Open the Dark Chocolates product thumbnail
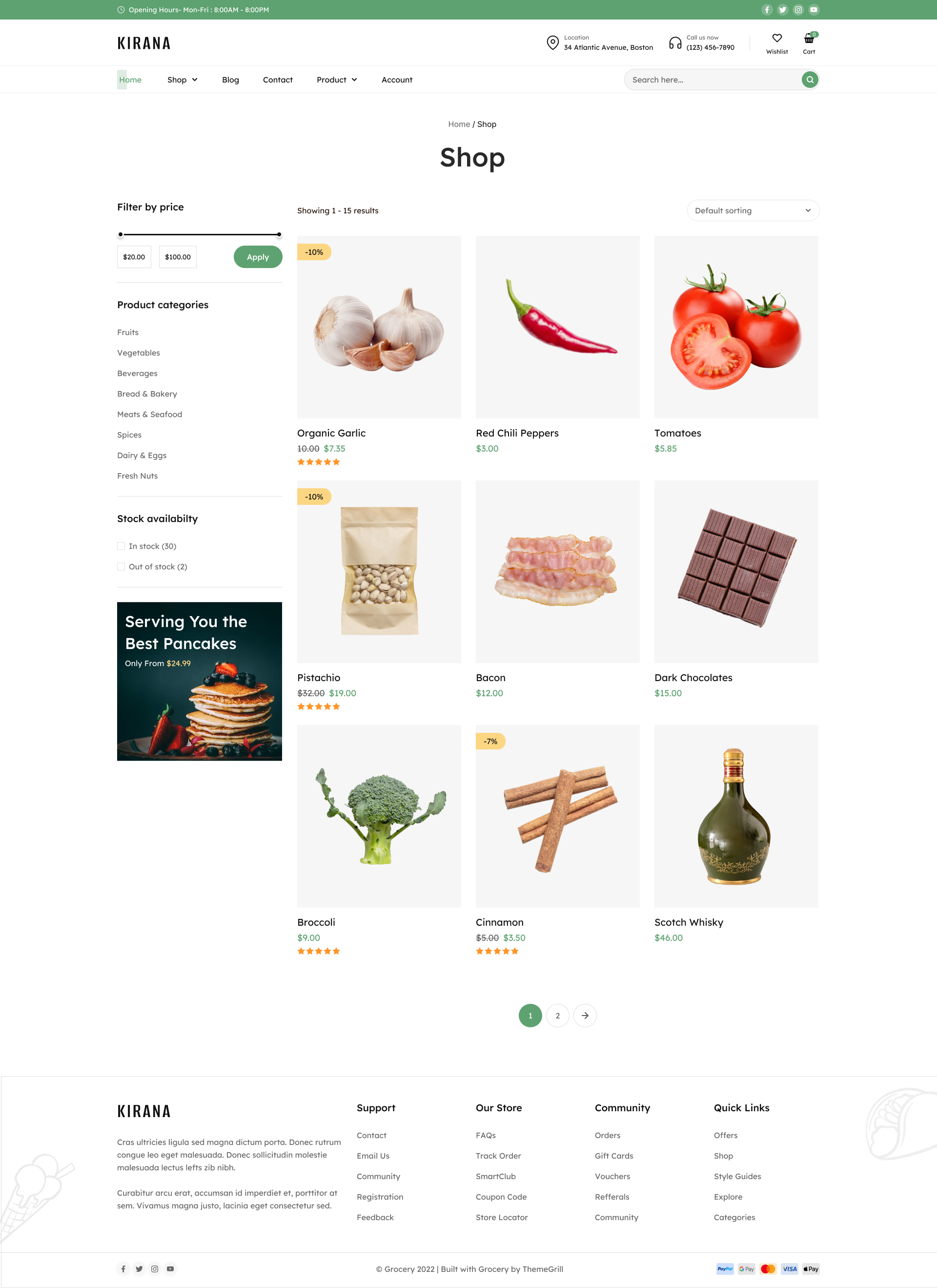937x1288 pixels. [x=736, y=571]
